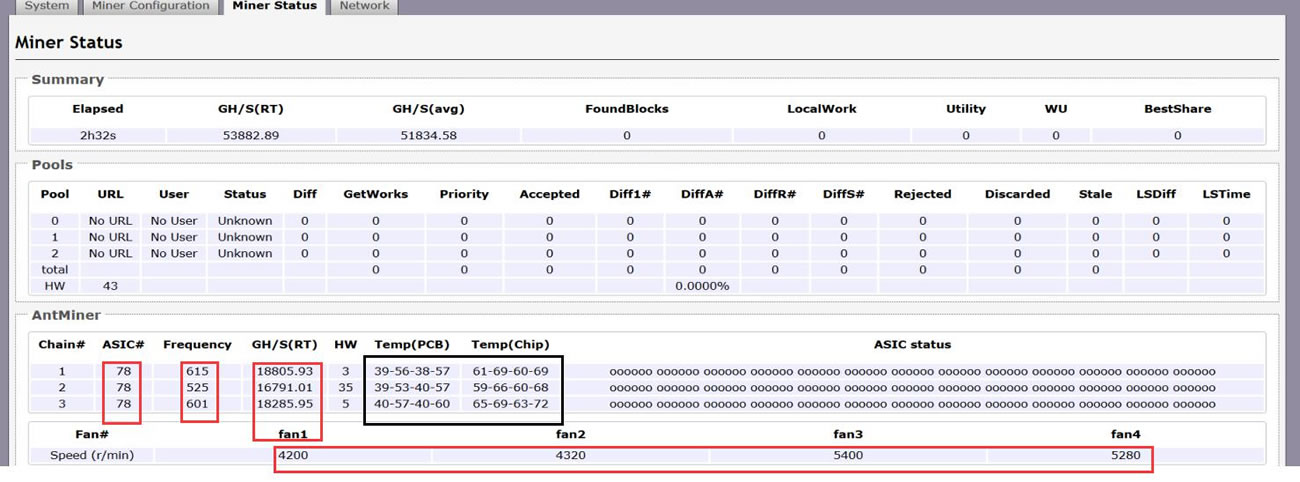Select the Elapsed time value 2h32s
The width and height of the screenshot is (1300, 482).
point(97,135)
